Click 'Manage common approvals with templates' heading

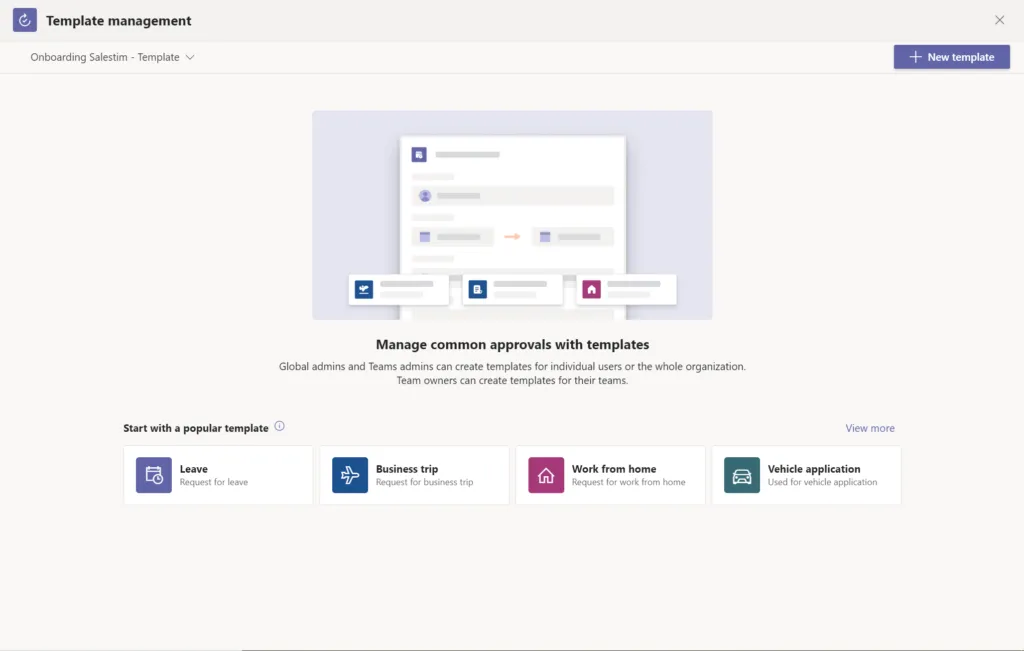[x=513, y=345]
